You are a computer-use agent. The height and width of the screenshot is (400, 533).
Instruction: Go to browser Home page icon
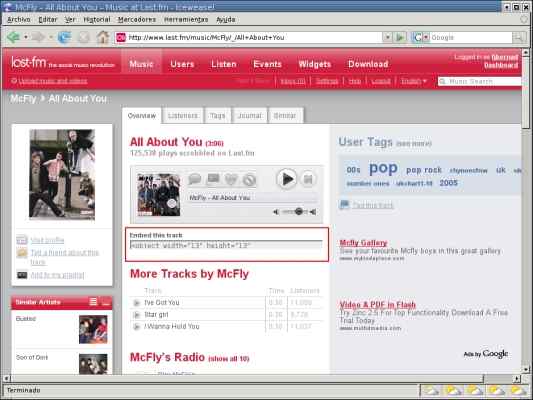pyautogui.click(x=102, y=37)
